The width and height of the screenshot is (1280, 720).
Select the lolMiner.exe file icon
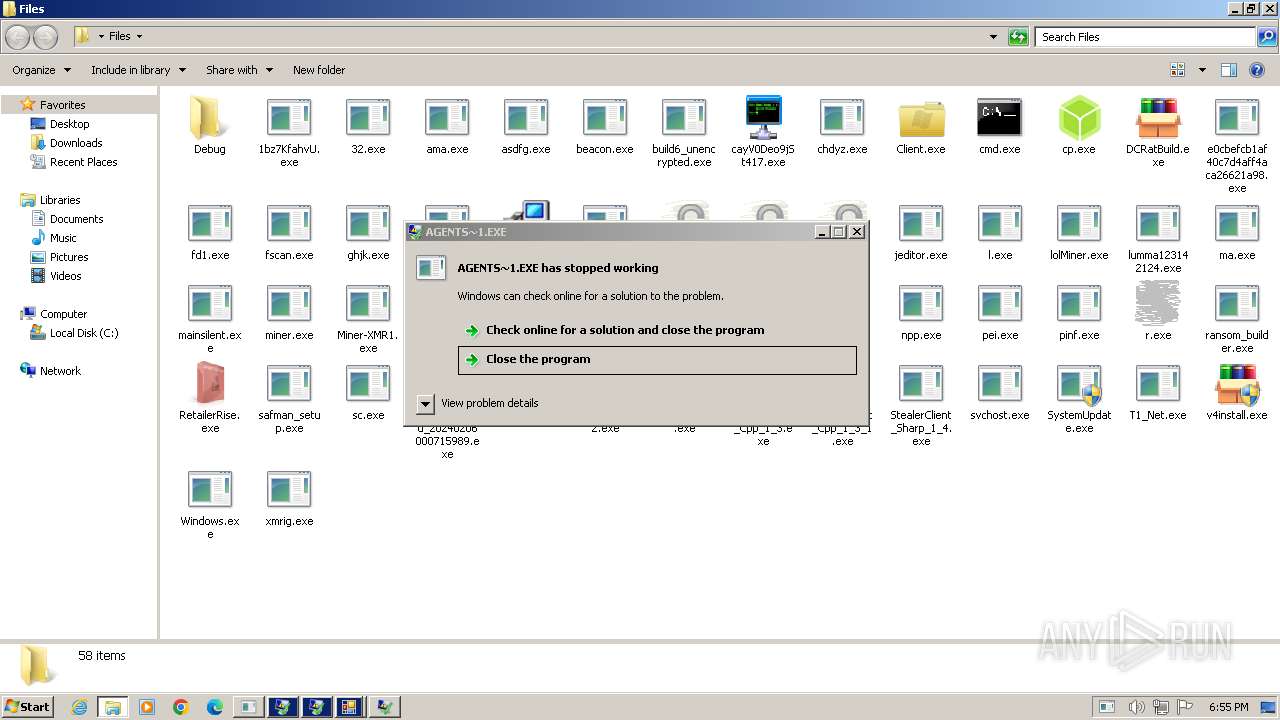pos(1079,224)
